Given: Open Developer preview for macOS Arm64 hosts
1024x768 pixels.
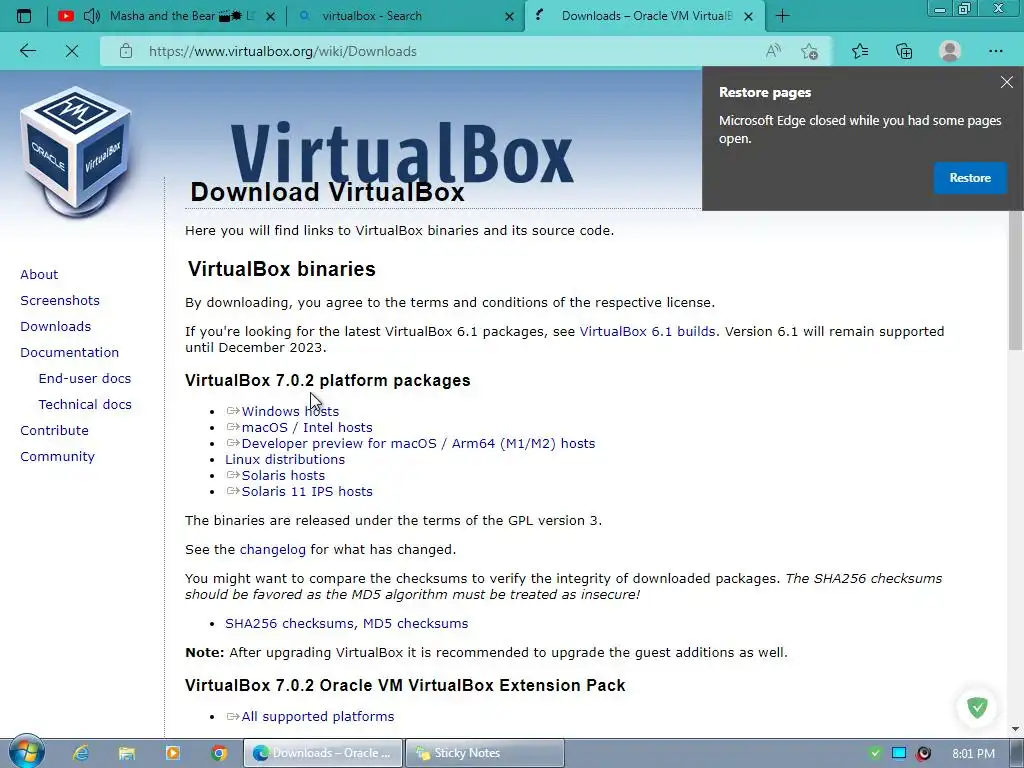Looking at the screenshot, I should pos(418,443).
